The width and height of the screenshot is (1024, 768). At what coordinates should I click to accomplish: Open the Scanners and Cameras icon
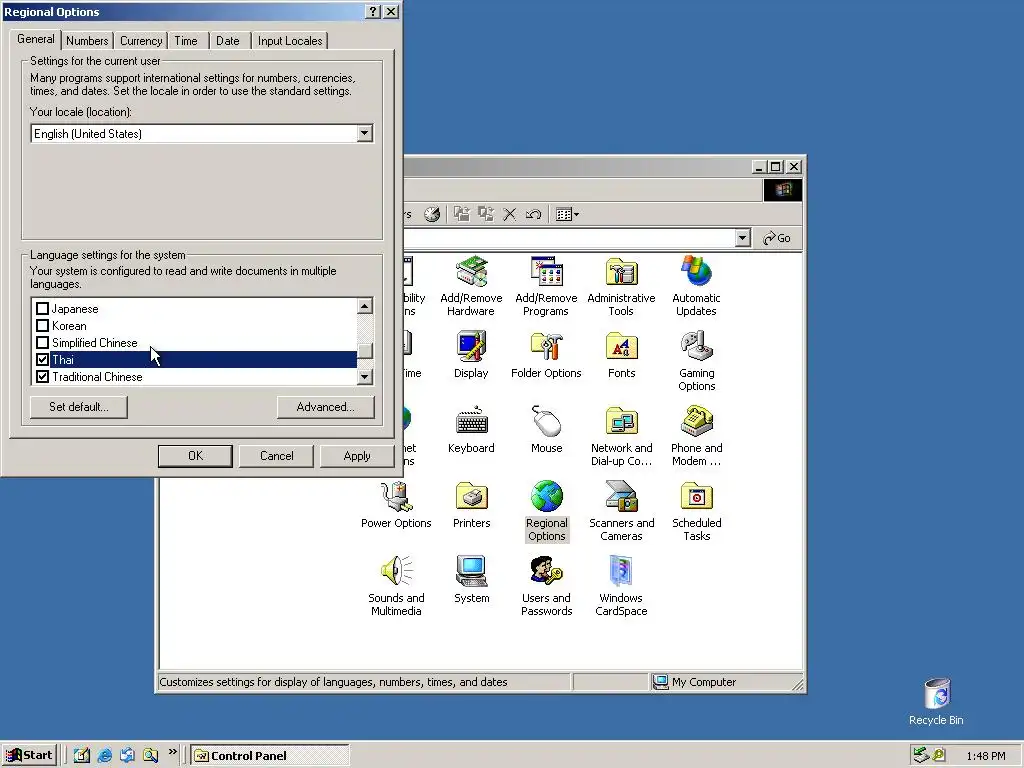coord(621,511)
